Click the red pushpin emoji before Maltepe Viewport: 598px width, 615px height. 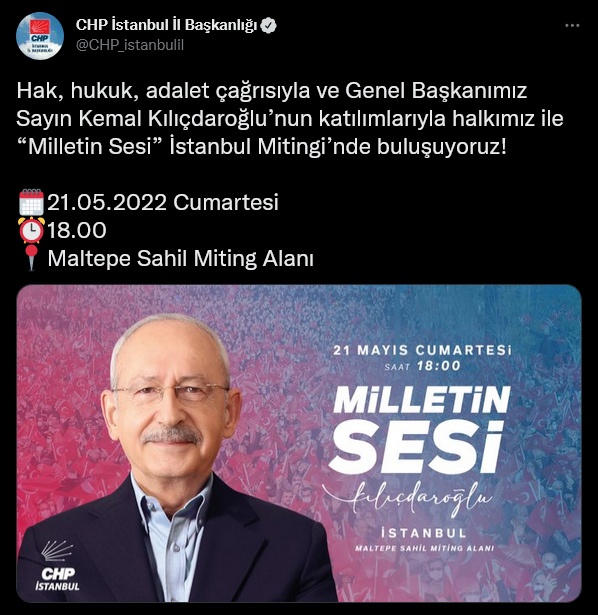(x=31, y=258)
